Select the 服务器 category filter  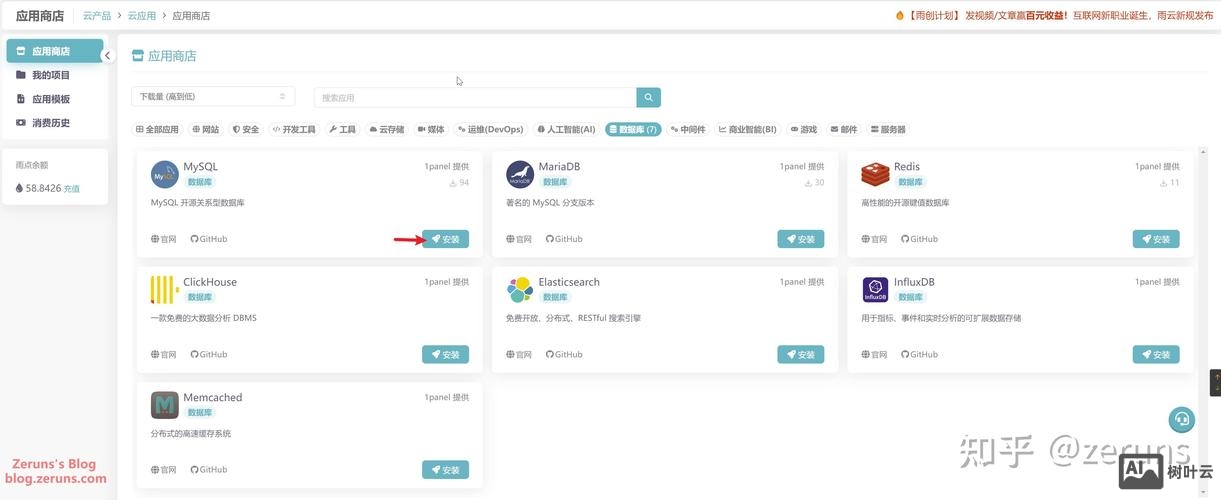click(x=888, y=129)
